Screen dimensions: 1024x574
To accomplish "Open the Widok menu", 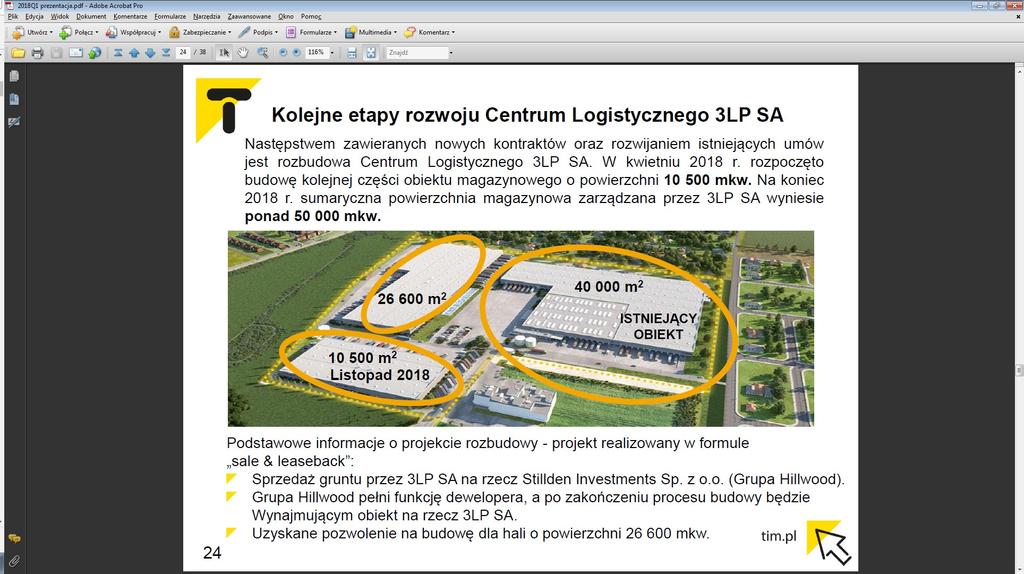I will [59, 16].
